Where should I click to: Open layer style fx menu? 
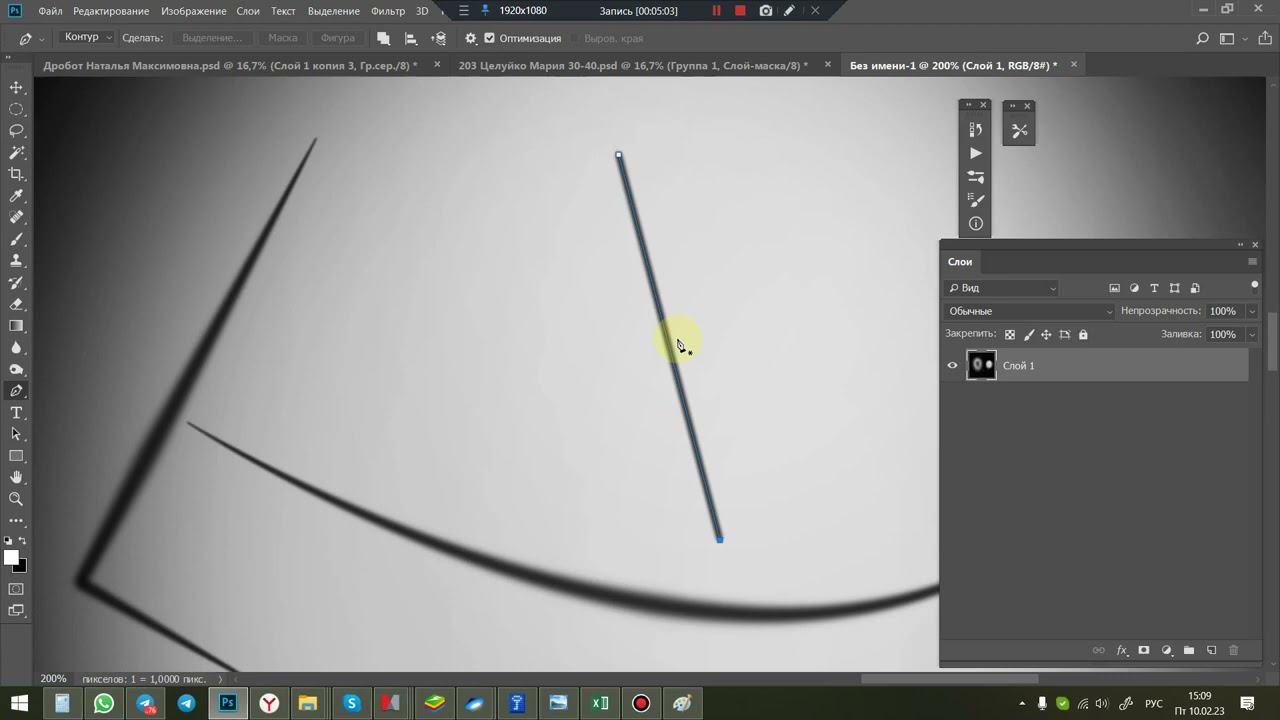pos(1122,650)
